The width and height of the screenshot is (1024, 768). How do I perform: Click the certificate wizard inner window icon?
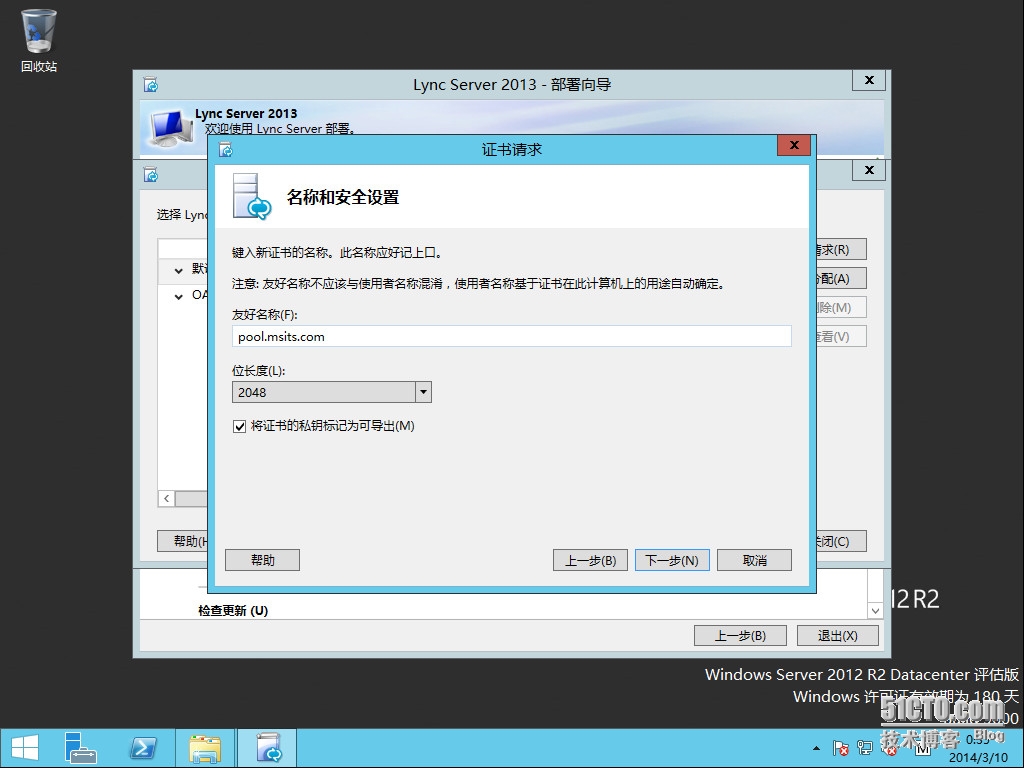151,175
